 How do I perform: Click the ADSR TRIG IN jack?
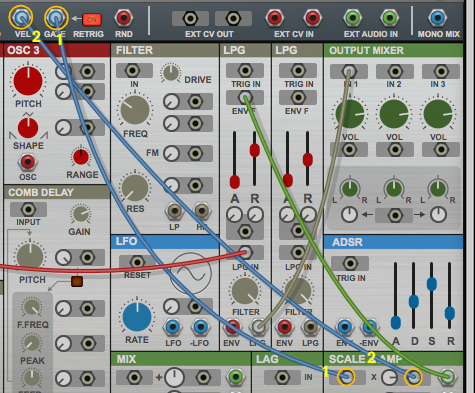pos(350,264)
